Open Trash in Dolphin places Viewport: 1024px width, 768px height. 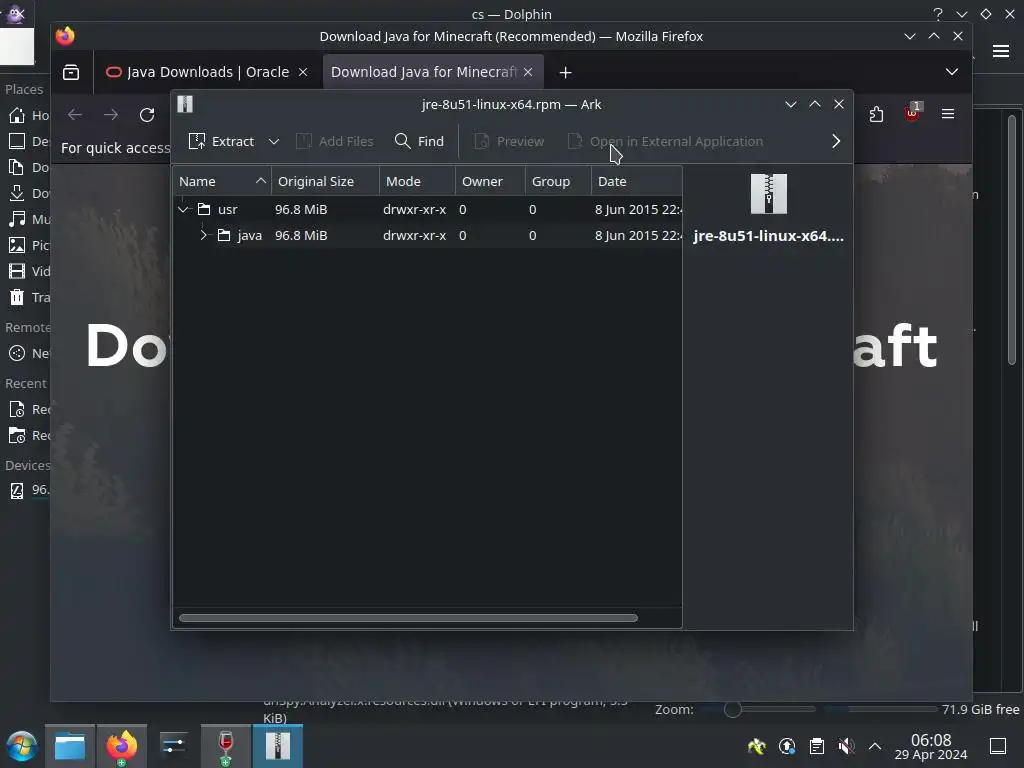click(x=27, y=297)
